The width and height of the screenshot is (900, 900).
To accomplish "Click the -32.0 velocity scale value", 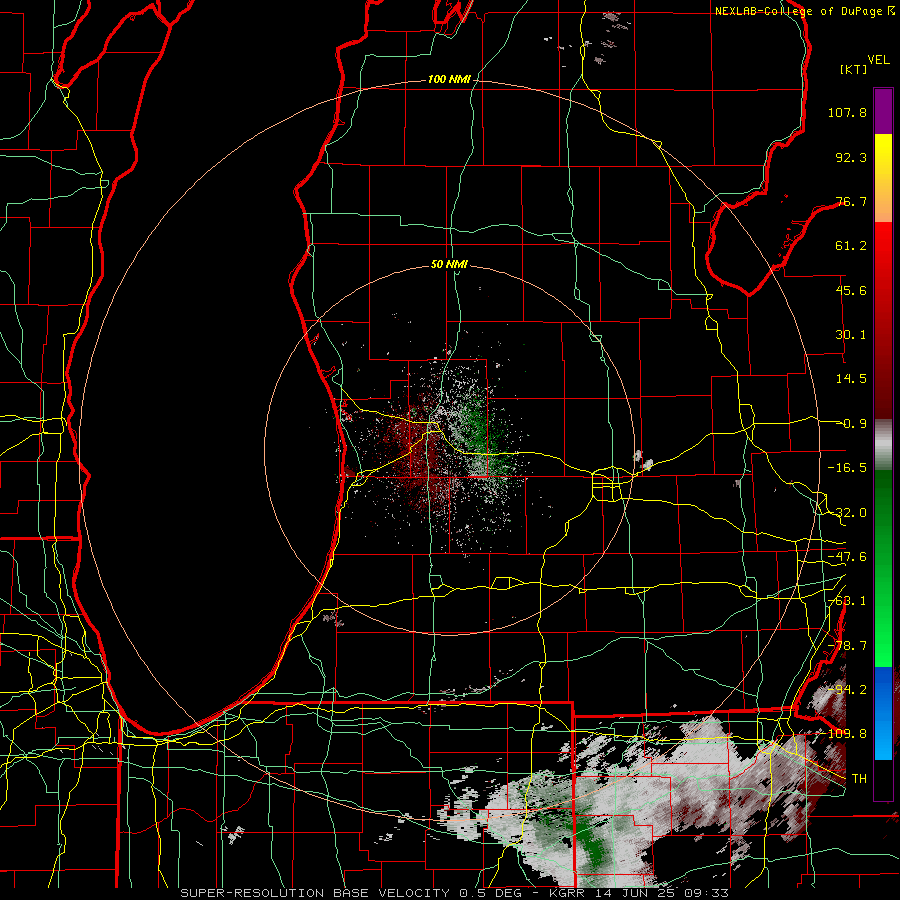I will coord(847,513).
